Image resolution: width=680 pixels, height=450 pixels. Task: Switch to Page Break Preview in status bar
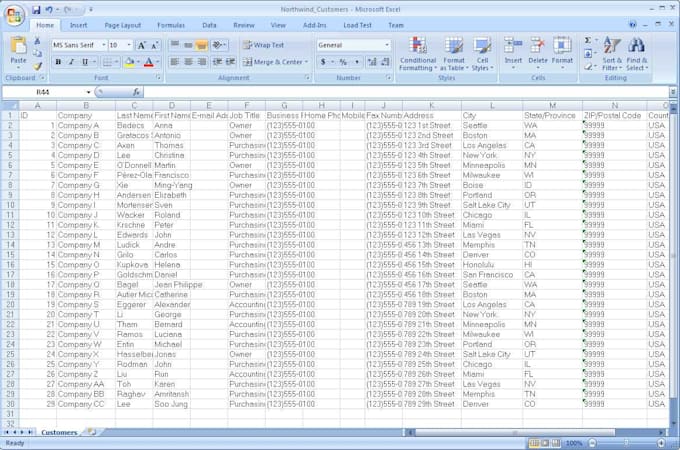tap(556, 443)
